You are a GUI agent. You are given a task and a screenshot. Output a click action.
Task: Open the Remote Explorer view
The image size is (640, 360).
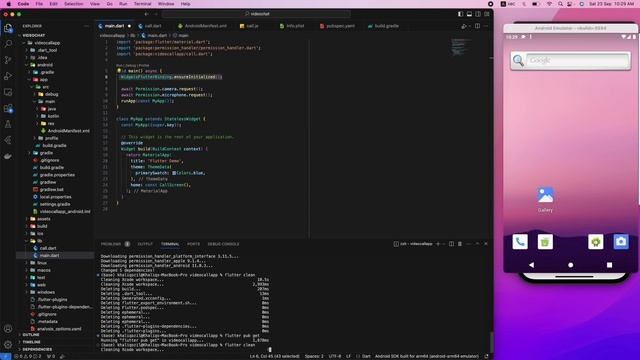pyautogui.click(x=8, y=92)
